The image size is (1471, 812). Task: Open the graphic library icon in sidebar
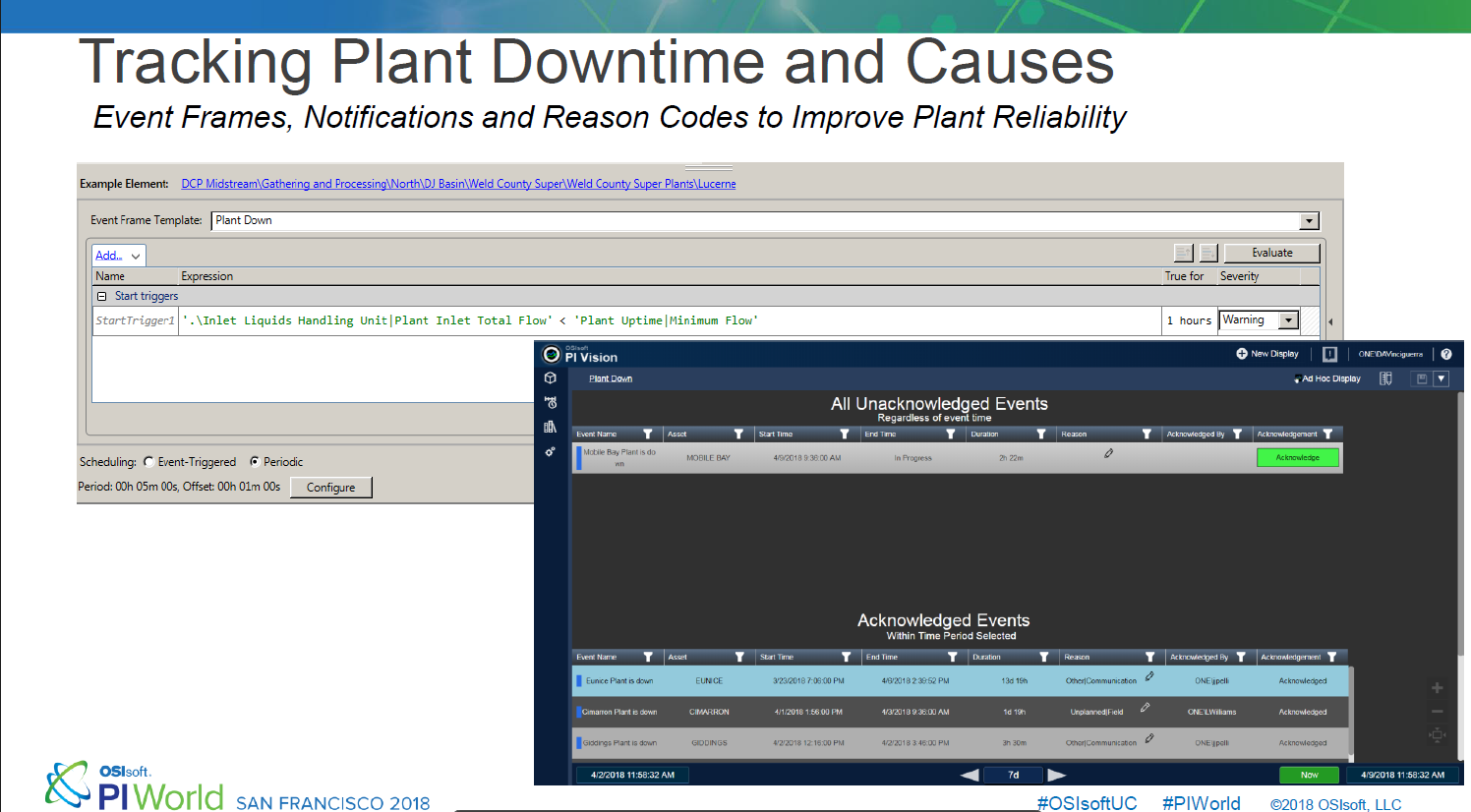pos(551,427)
